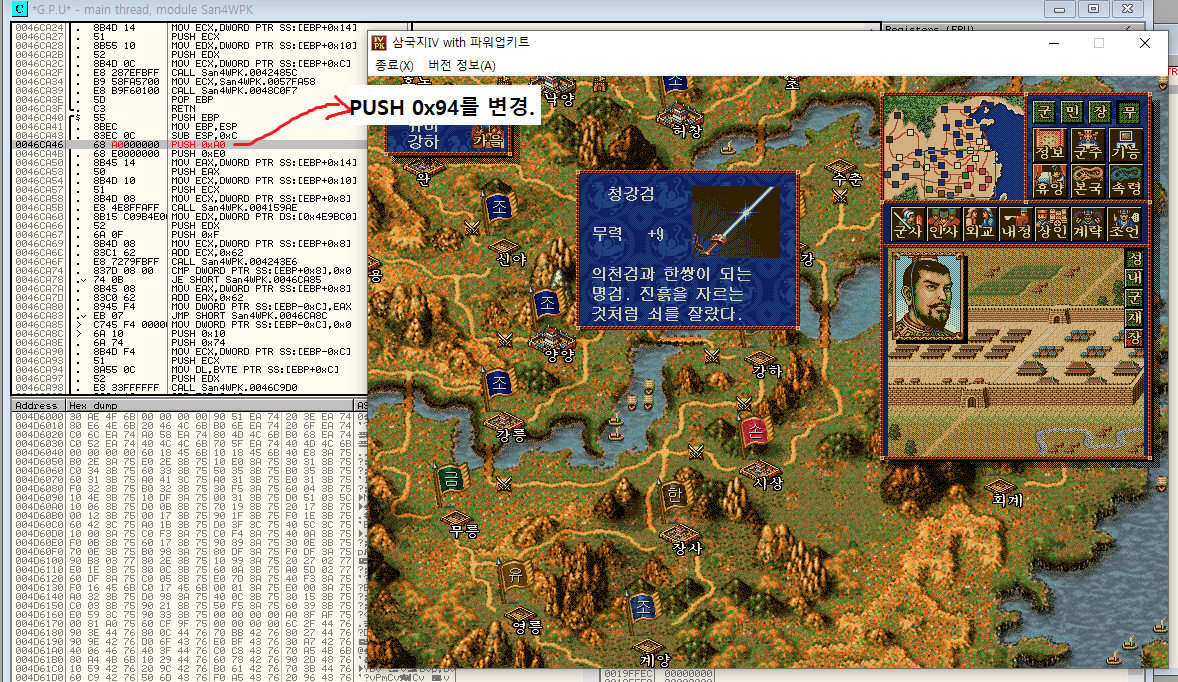Select the PUSH 0xF instruction row
This screenshot has width=1178, height=682.
[x=189, y=234]
